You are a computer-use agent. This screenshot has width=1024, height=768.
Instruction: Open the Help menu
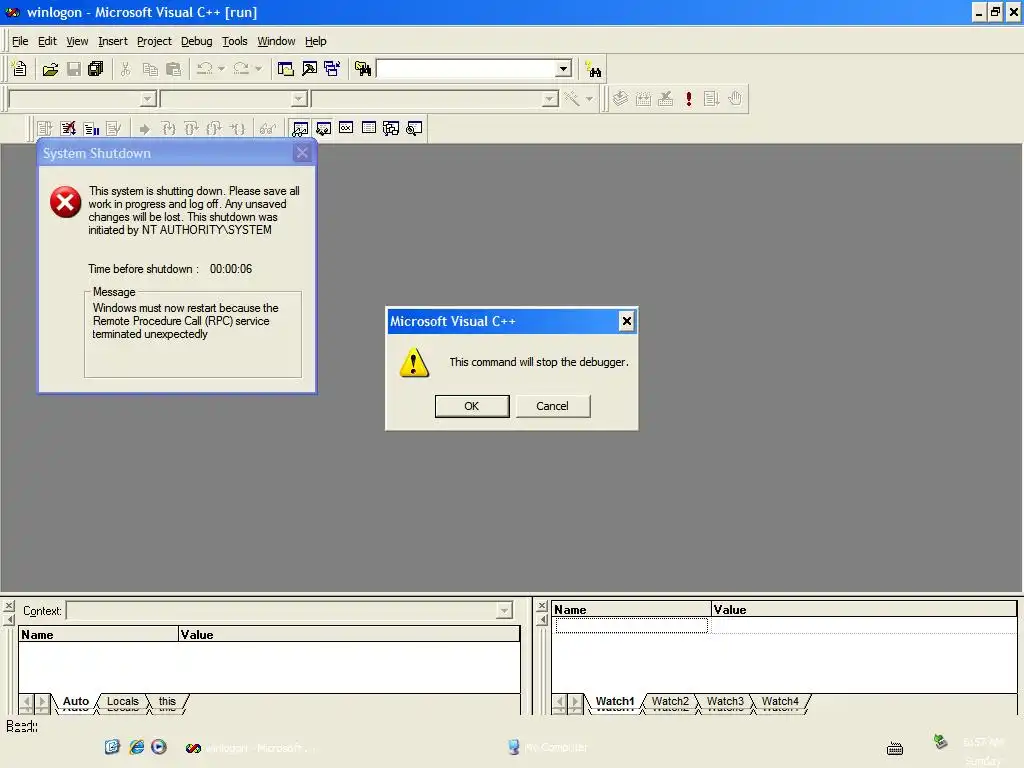(315, 41)
